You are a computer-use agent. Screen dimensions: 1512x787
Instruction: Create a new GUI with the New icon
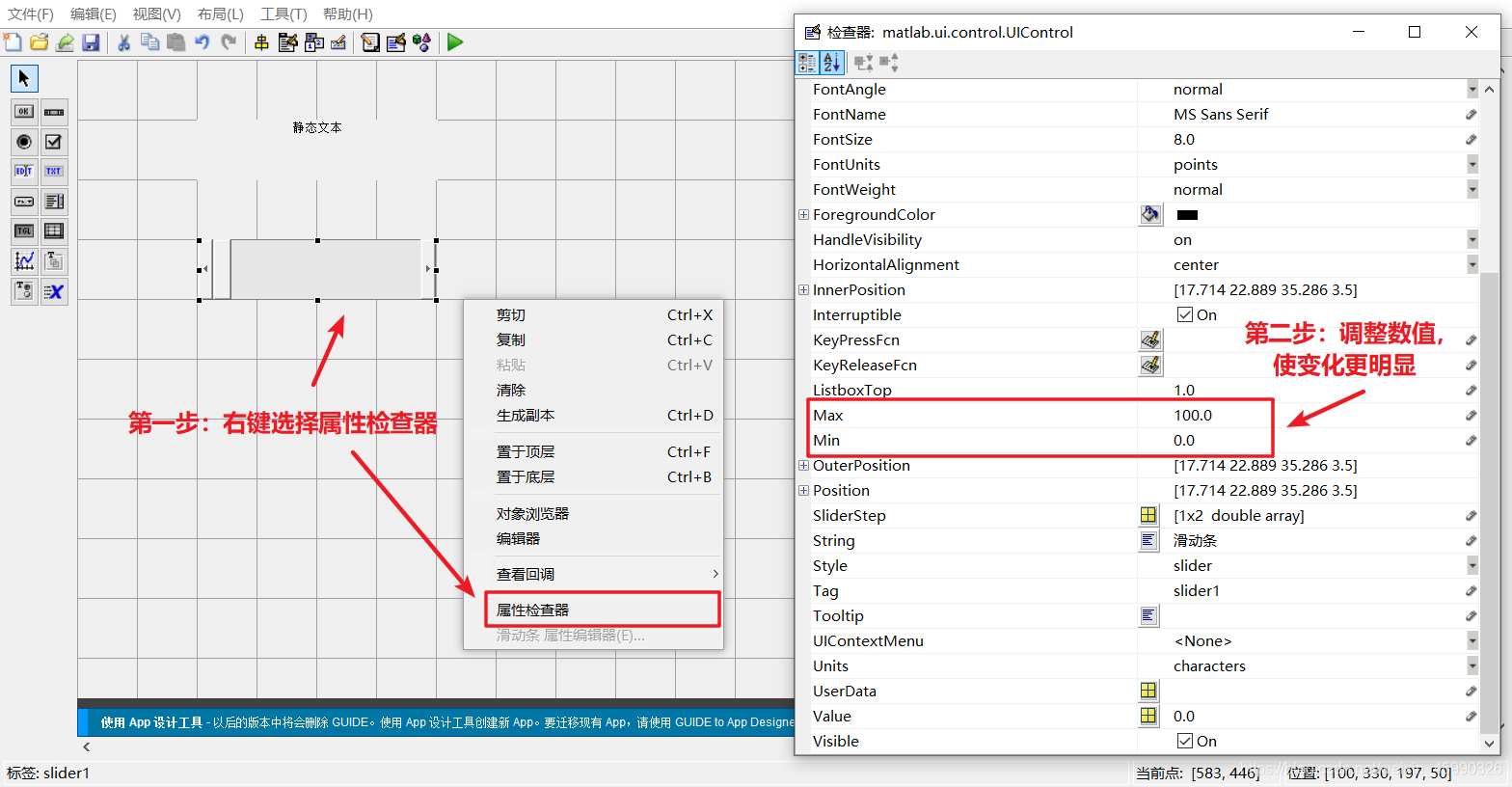(x=13, y=41)
